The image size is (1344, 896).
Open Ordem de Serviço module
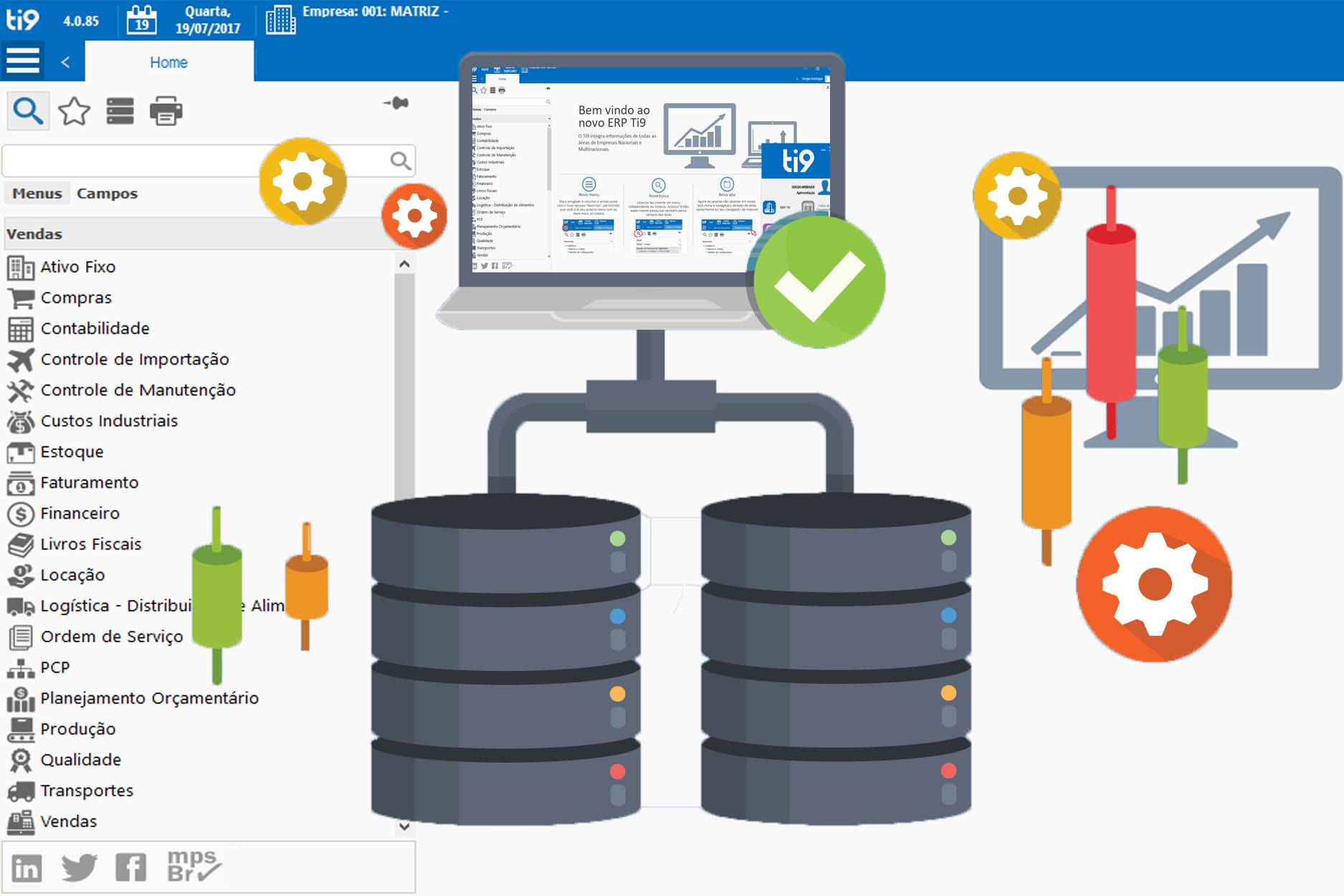pos(112,637)
